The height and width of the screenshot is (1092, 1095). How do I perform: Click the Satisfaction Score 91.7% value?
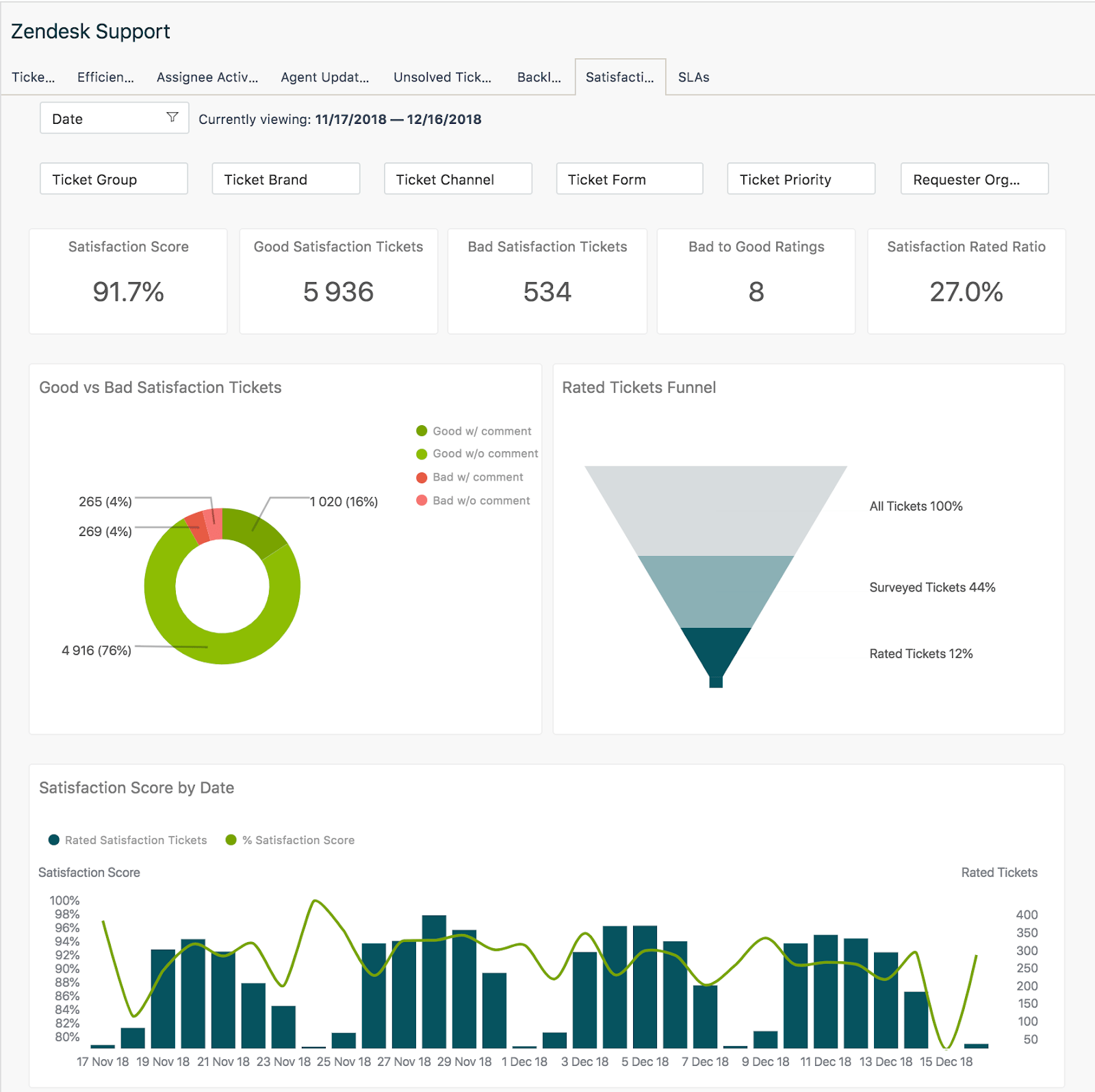click(x=128, y=292)
